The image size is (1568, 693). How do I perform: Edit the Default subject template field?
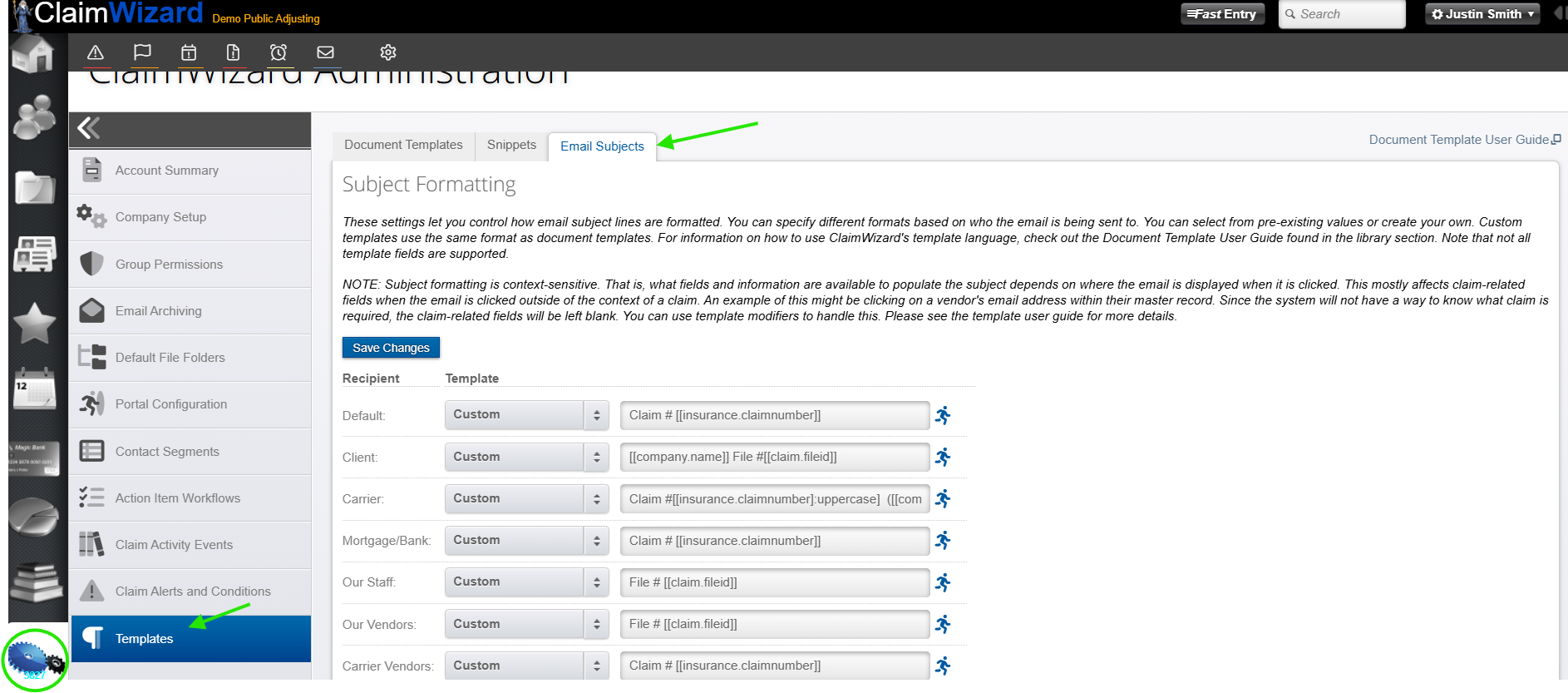click(x=775, y=415)
